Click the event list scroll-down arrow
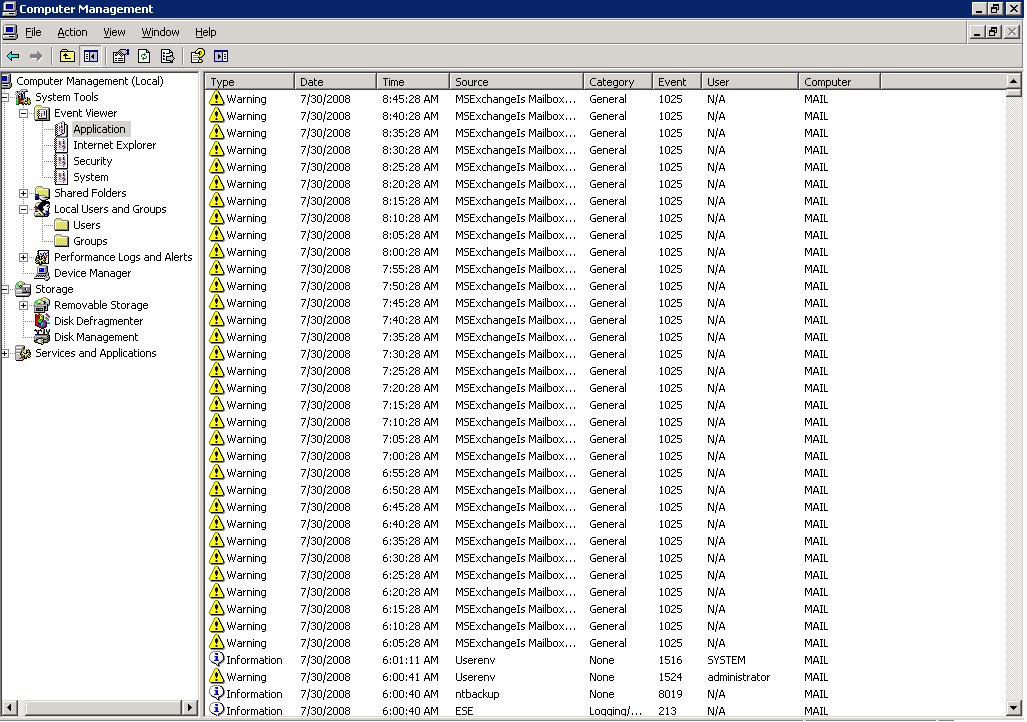This screenshot has height=722, width=1027. [x=1014, y=708]
